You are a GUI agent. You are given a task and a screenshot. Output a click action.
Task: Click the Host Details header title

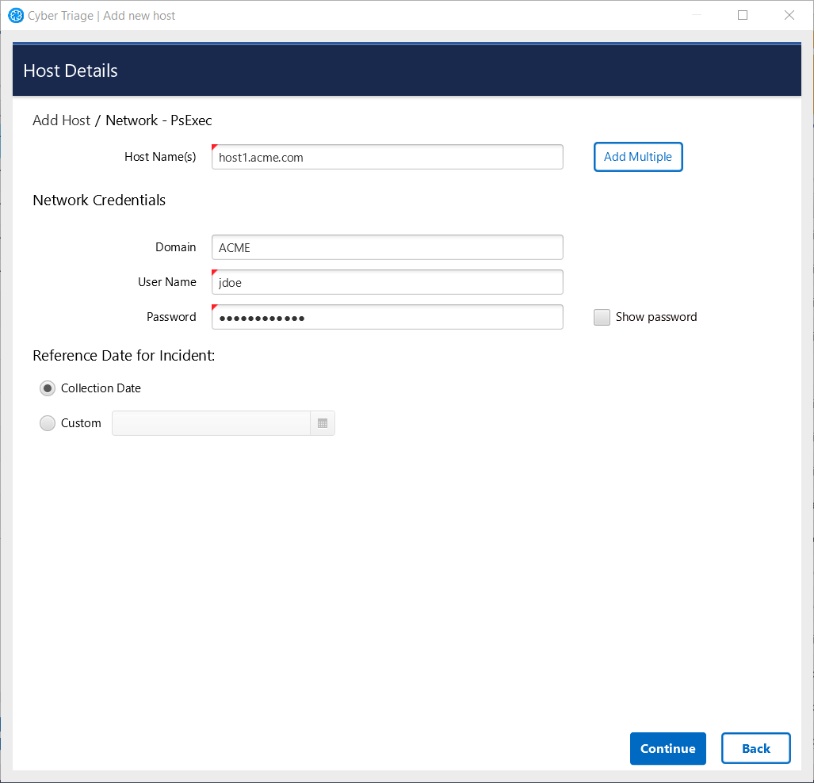click(x=70, y=71)
